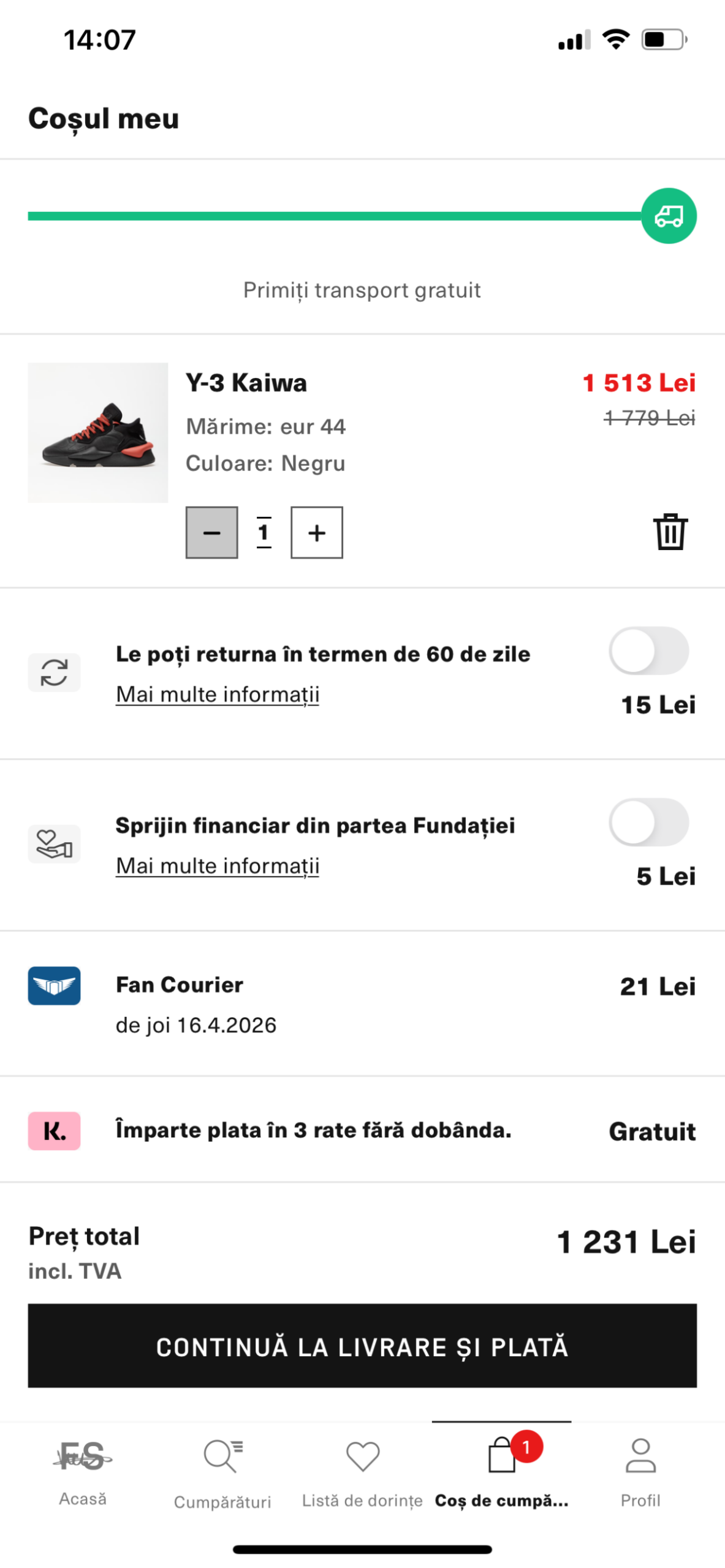
Task: Toggle the Foundation financial support switch
Action: point(648,822)
